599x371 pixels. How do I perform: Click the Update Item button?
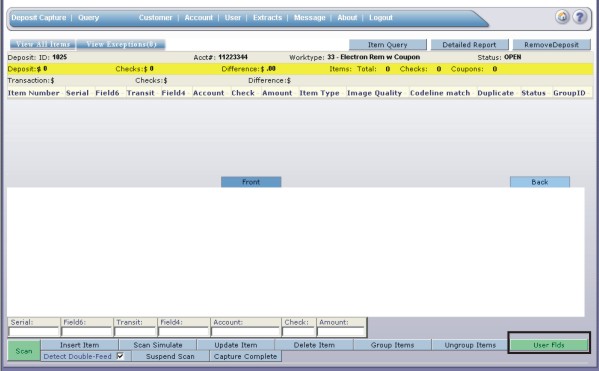pyautogui.click(x=236, y=345)
